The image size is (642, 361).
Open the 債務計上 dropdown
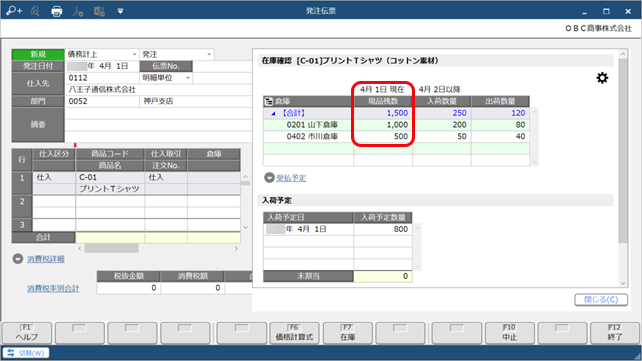(x=134, y=54)
